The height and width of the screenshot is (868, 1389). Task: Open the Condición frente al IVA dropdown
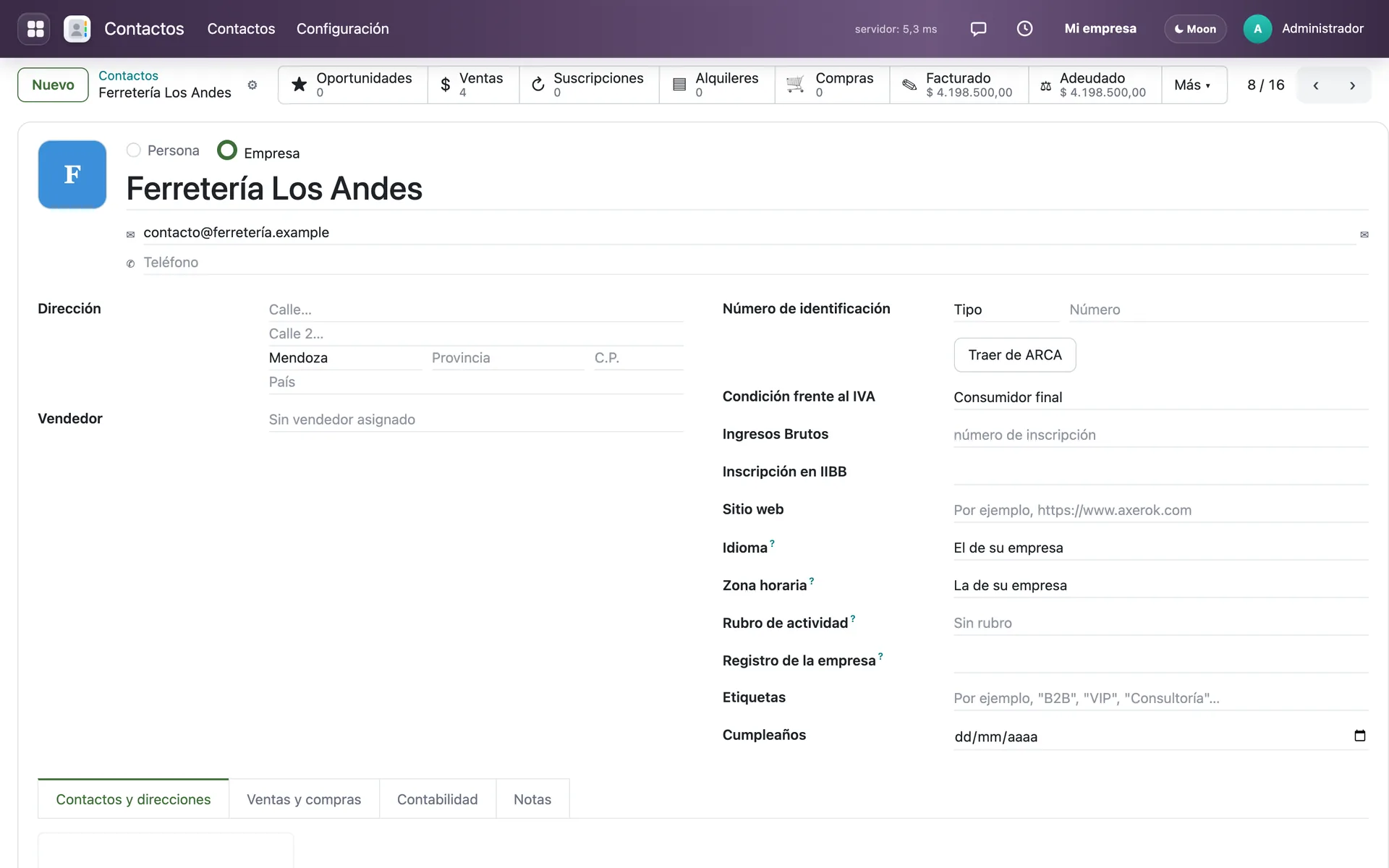coord(1160,397)
